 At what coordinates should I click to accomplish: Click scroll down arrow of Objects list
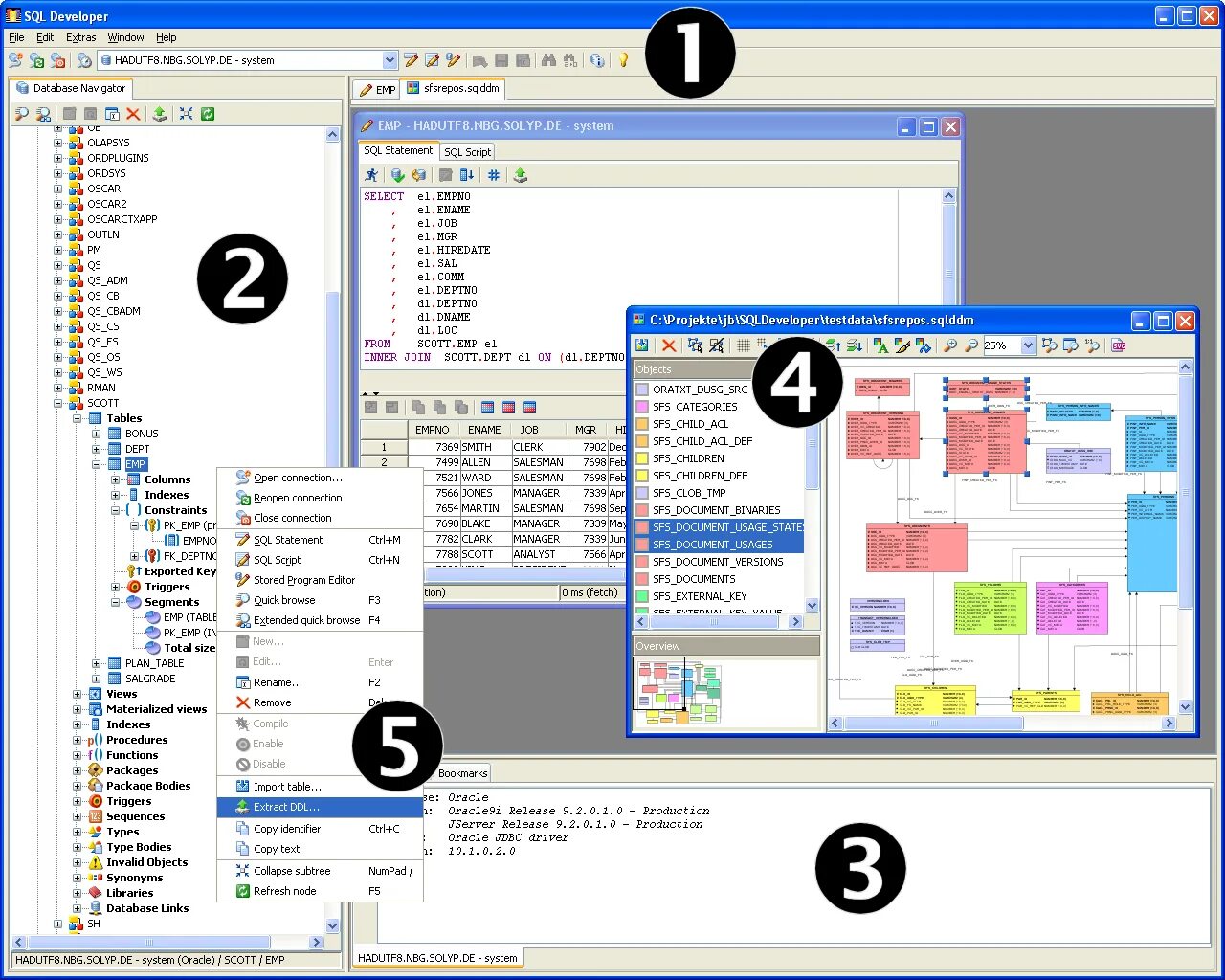pyautogui.click(x=813, y=605)
